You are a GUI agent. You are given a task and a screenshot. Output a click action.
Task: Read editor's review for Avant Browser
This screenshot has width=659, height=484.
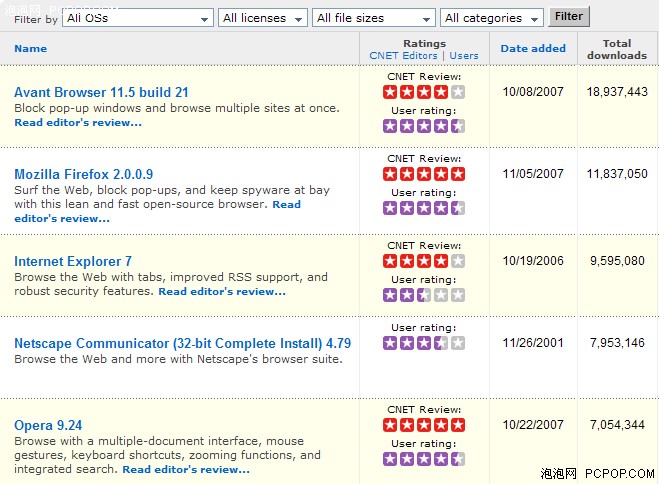pyautogui.click(x=78, y=122)
